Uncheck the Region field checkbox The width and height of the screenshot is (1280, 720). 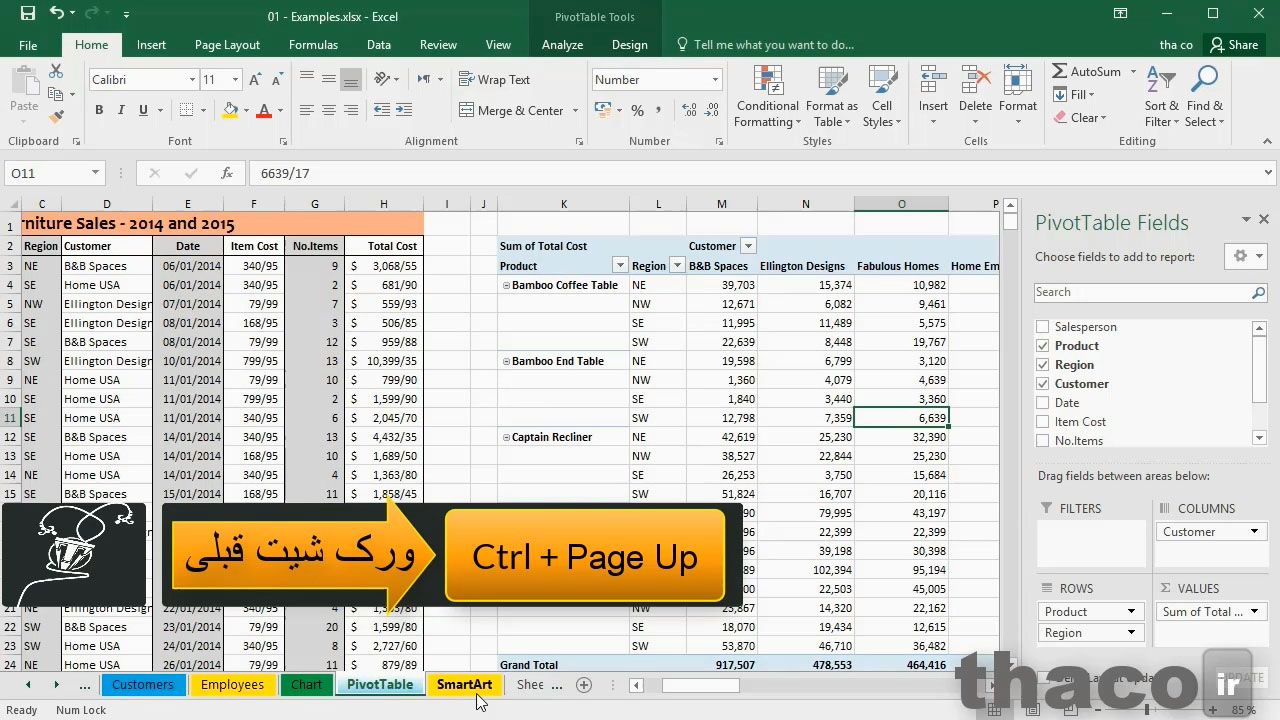[x=1043, y=365]
